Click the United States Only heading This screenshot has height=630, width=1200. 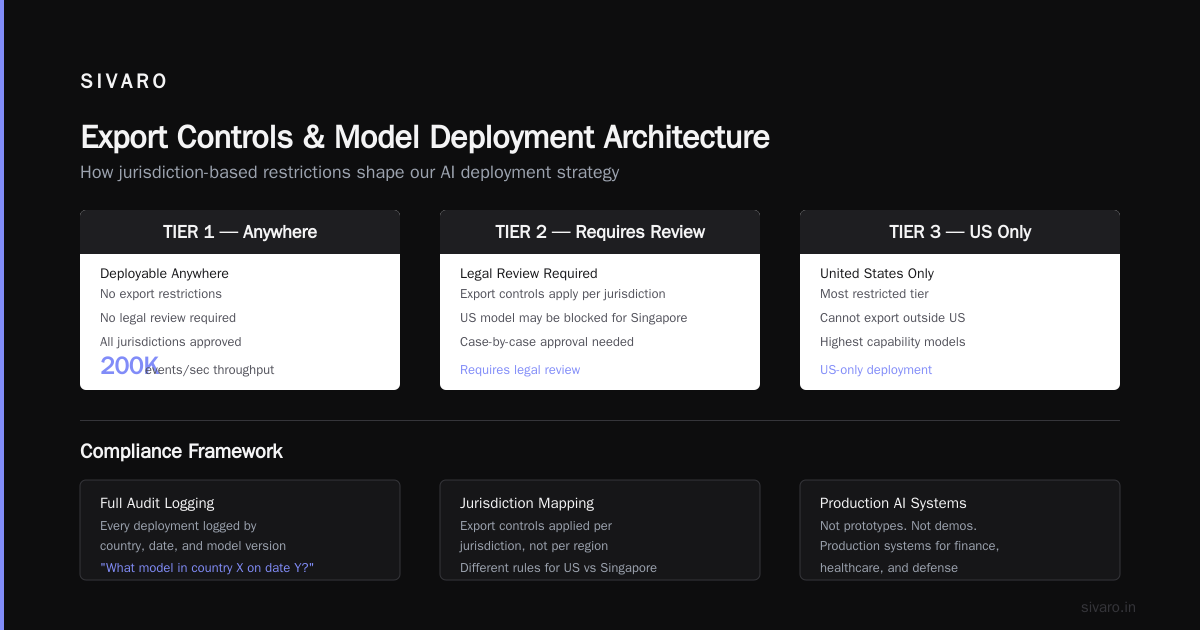point(877,273)
